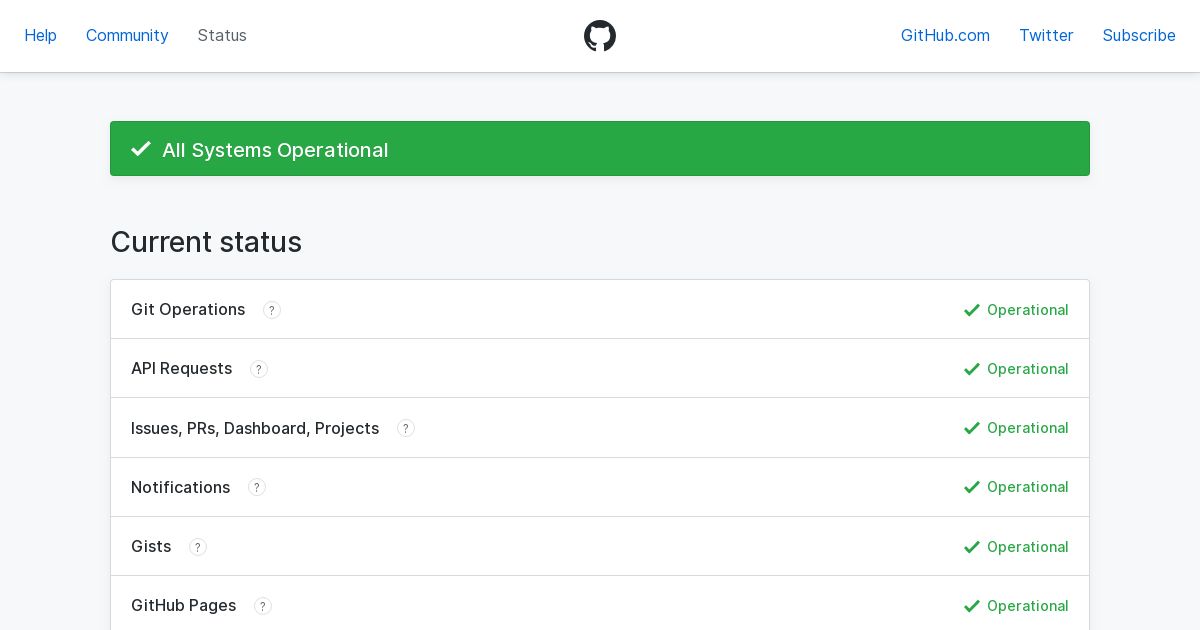1200x630 pixels.
Task: Show info icon for Issues, PRs, Dashboard, Projects
Action: coord(406,428)
